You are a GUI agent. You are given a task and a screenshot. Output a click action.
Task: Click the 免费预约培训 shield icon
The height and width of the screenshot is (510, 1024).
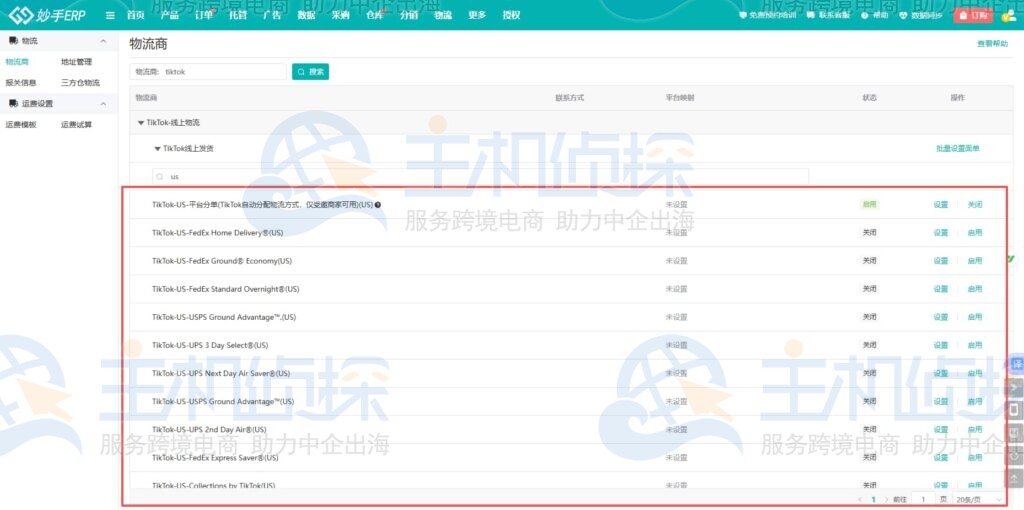pyautogui.click(x=743, y=15)
